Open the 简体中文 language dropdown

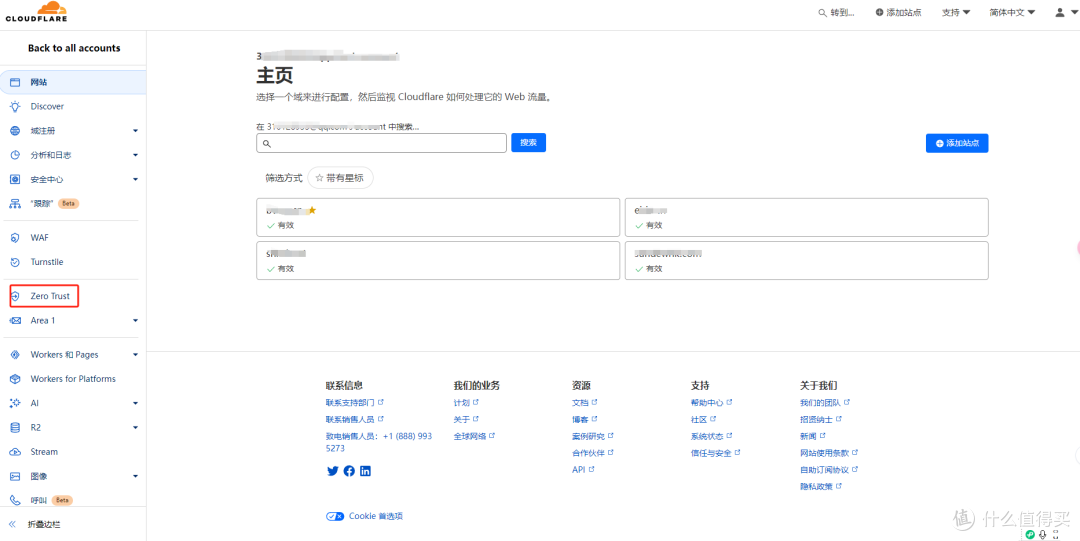[x=1012, y=12]
